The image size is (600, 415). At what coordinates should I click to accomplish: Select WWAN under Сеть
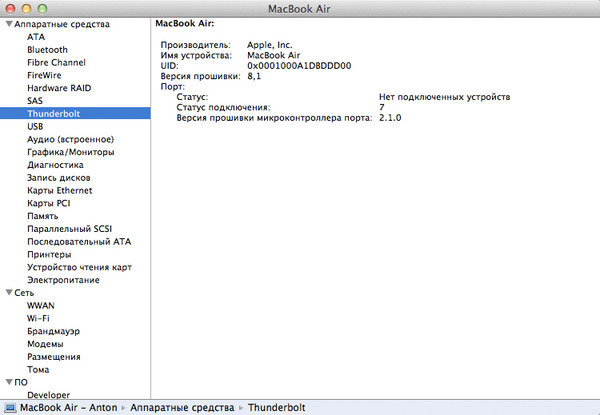point(41,306)
